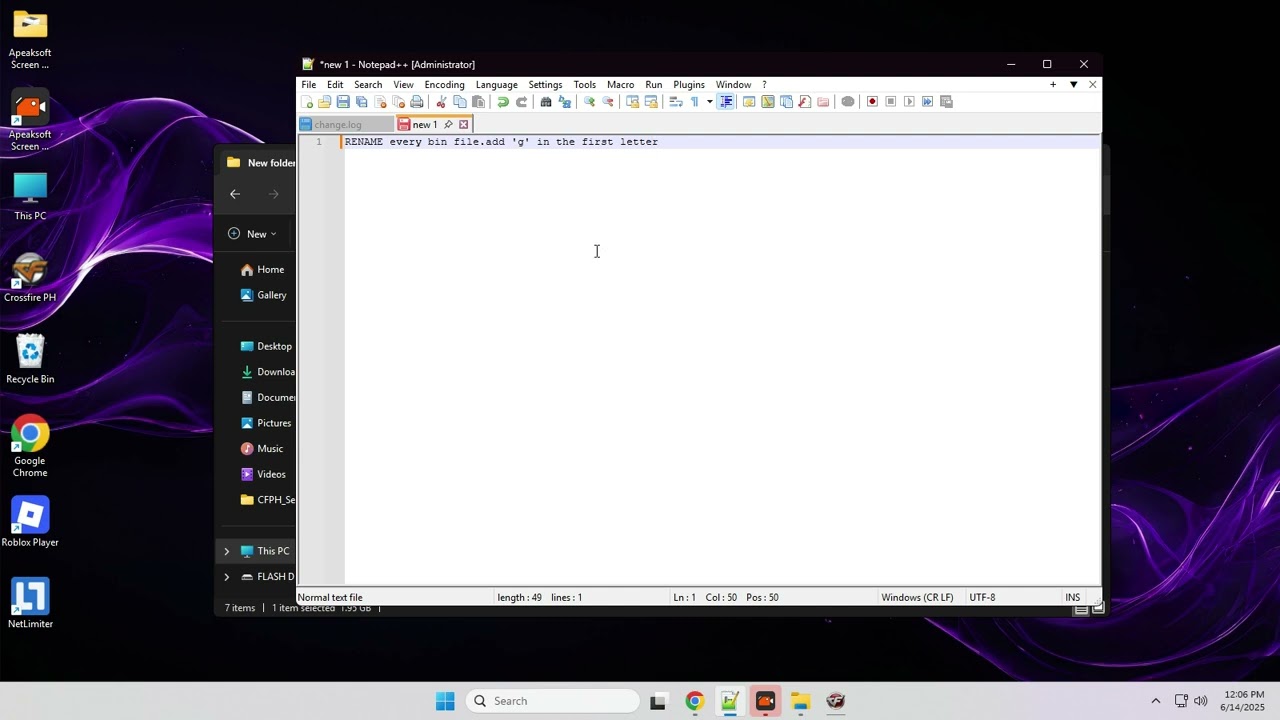Viewport: 1280px width, 720px height.
Task: Toggle the highlighted Indent Guide icon
Action: pyautogui.click(x=726, y=102)
